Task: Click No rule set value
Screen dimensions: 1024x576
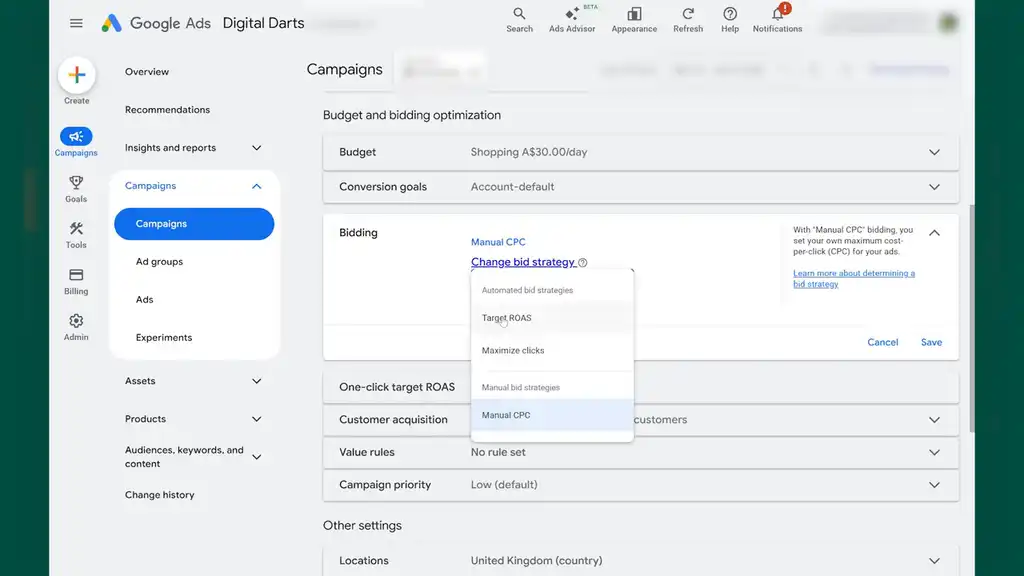Action: pyautogui.click(x=498, y=453)
